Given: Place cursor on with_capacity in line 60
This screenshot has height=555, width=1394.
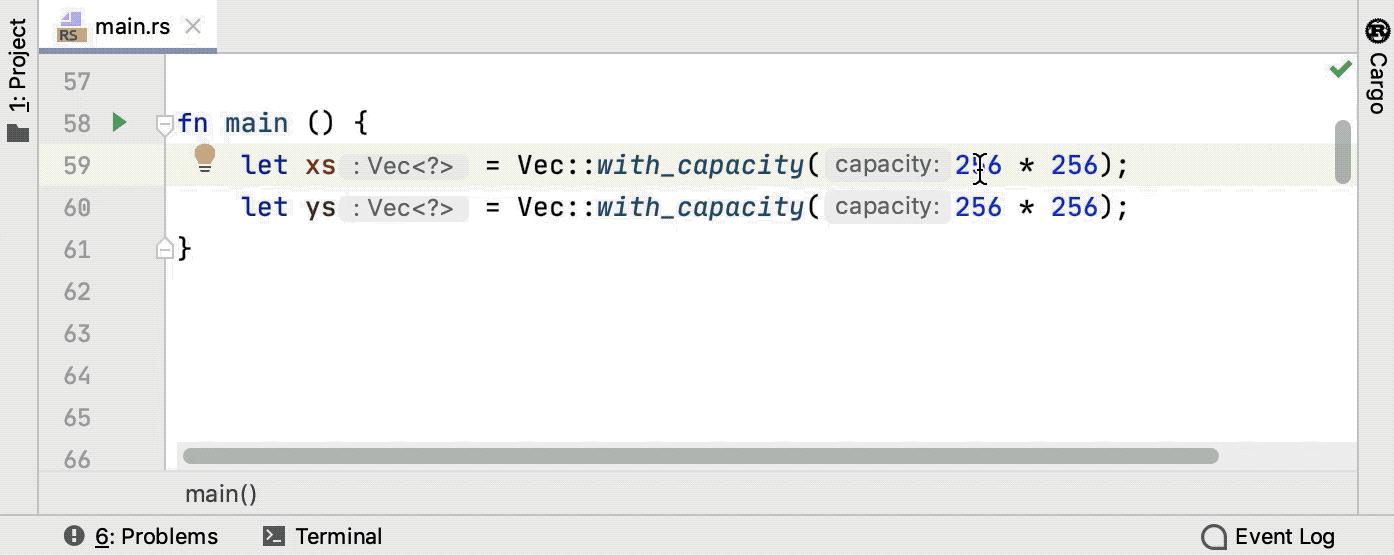Looking at the screenshot, I should (700, 207).
